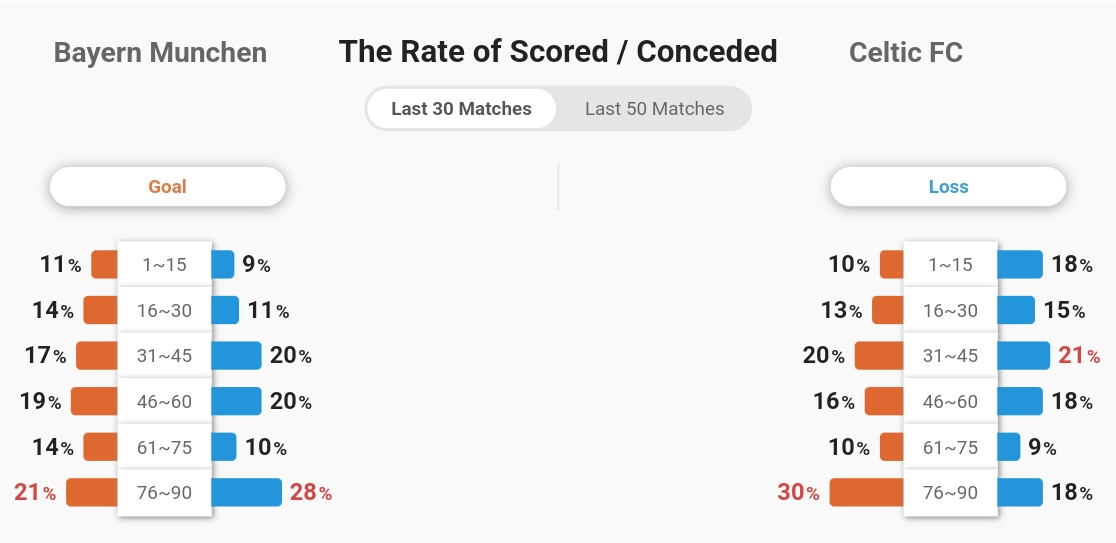
Task: Click Bayern's 76~90 minute interval label
Action: pos(164,492)
